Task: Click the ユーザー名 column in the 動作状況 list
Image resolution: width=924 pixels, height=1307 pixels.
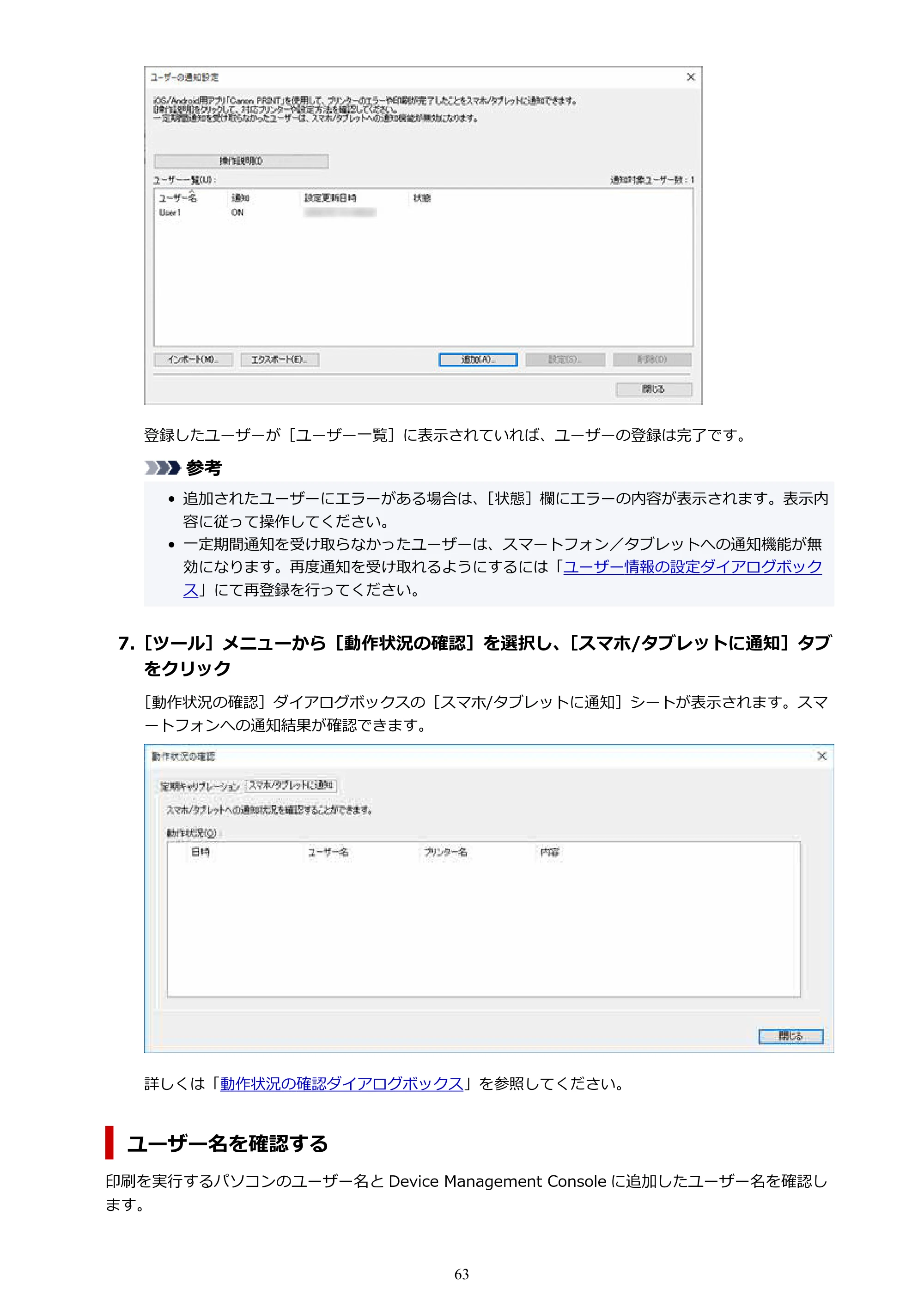Action: point(328,852)
